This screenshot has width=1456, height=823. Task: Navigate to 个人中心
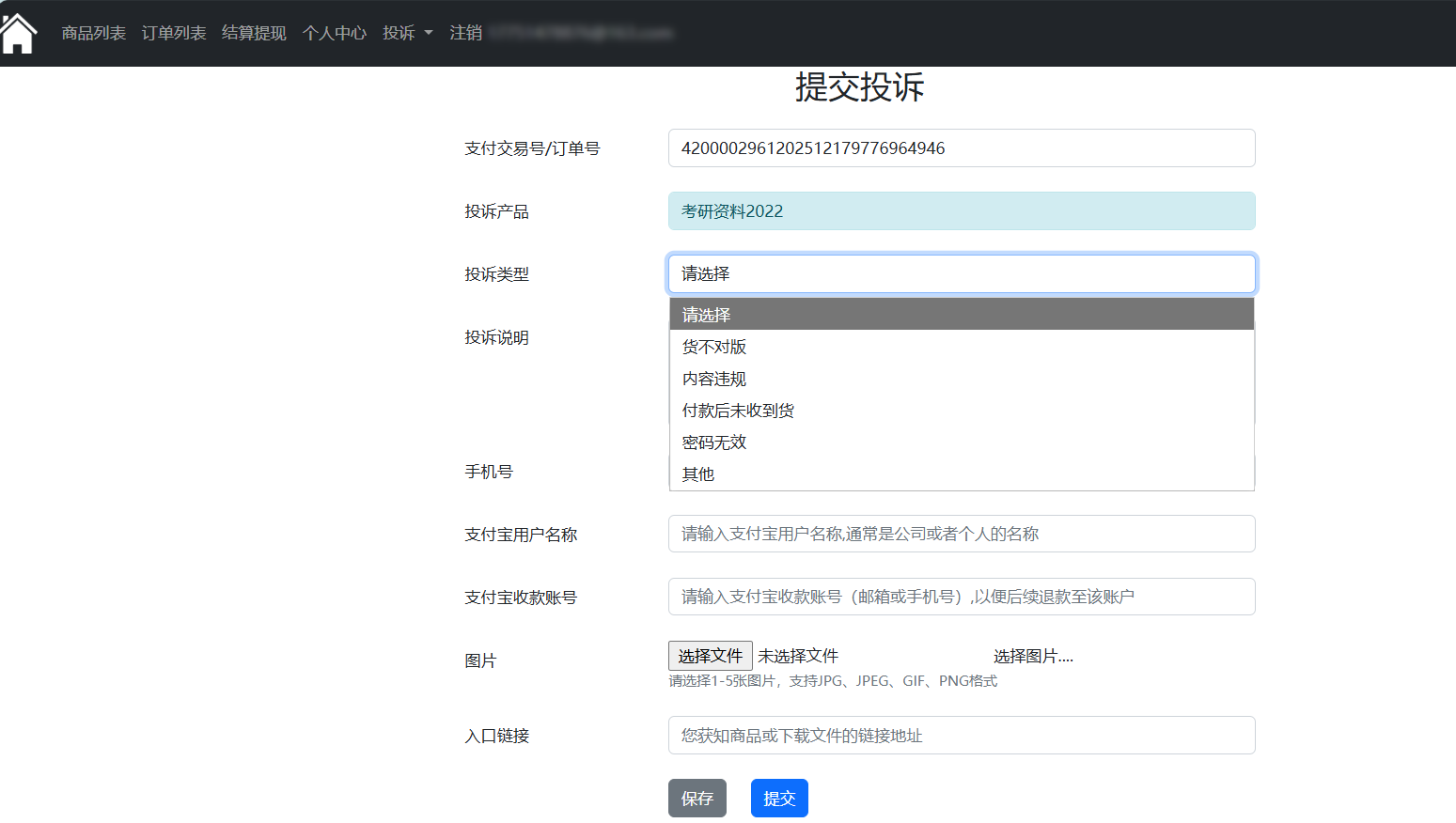click(x=334, y=33)
